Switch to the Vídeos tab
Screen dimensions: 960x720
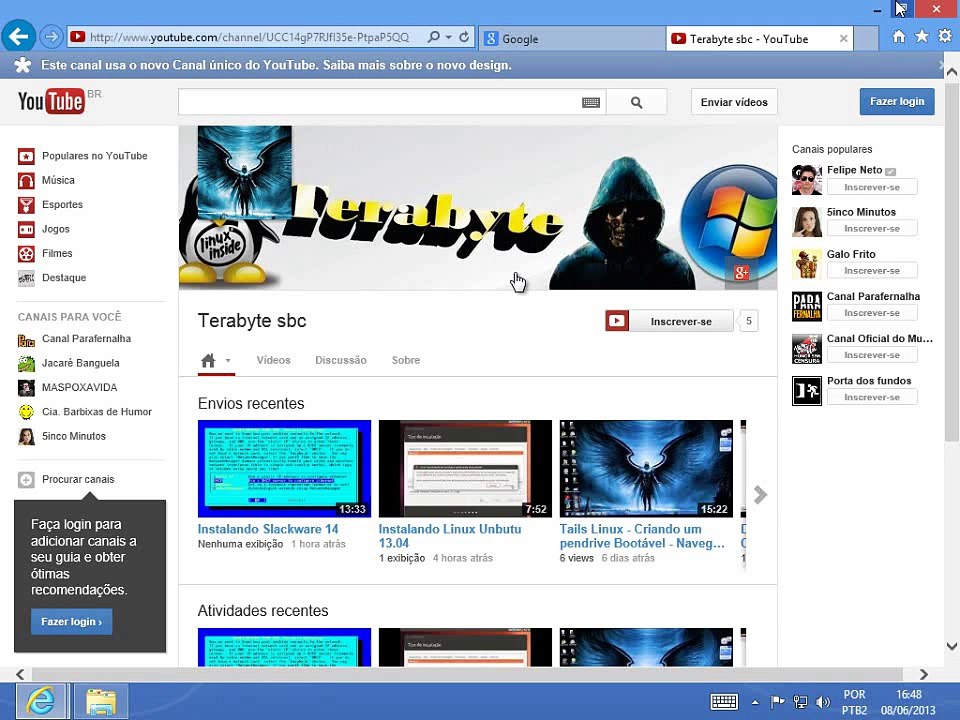[x=273, y=360]
